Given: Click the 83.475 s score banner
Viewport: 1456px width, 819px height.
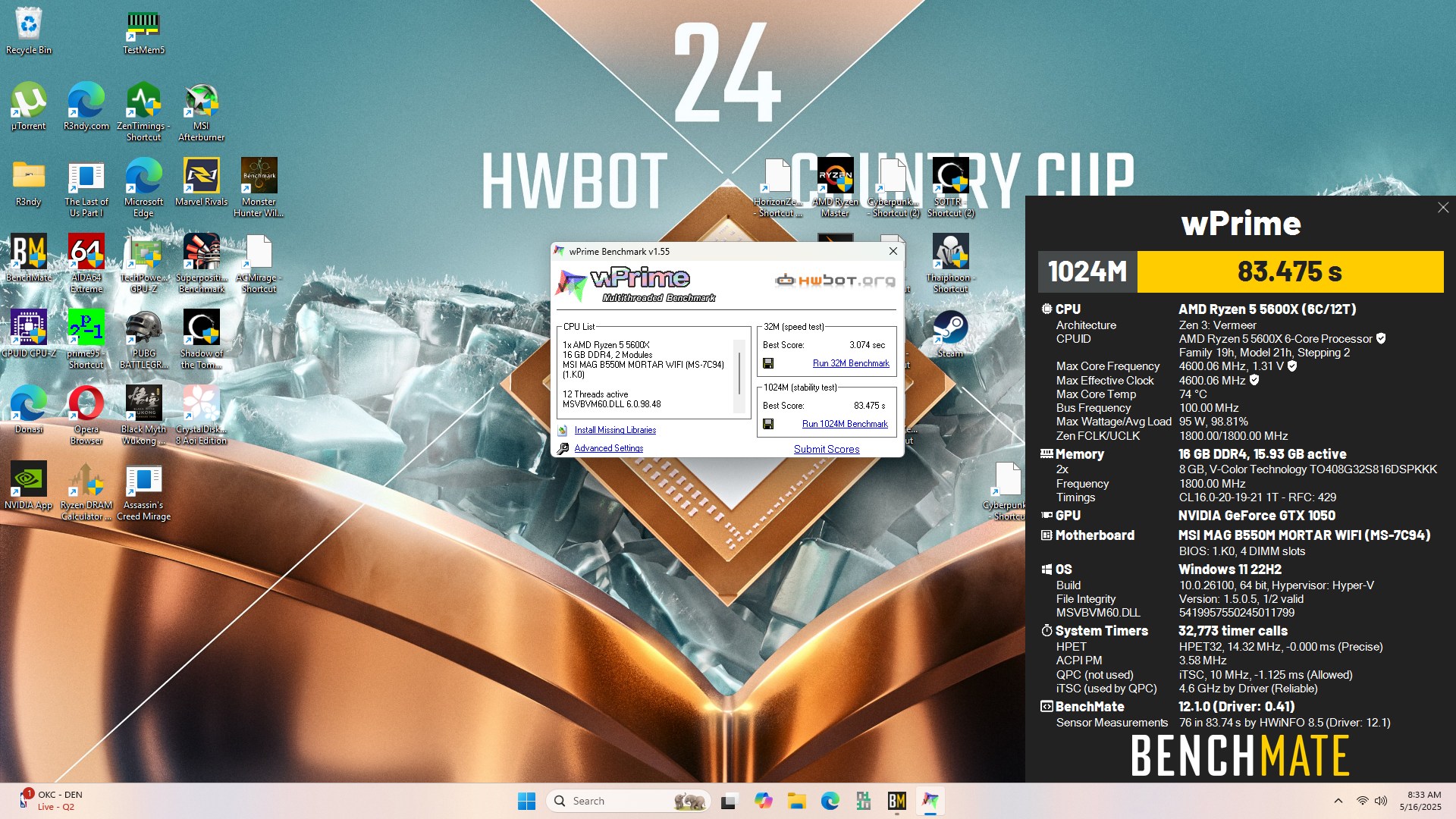Looking at the screenshot, I should tap(1290, 271).
